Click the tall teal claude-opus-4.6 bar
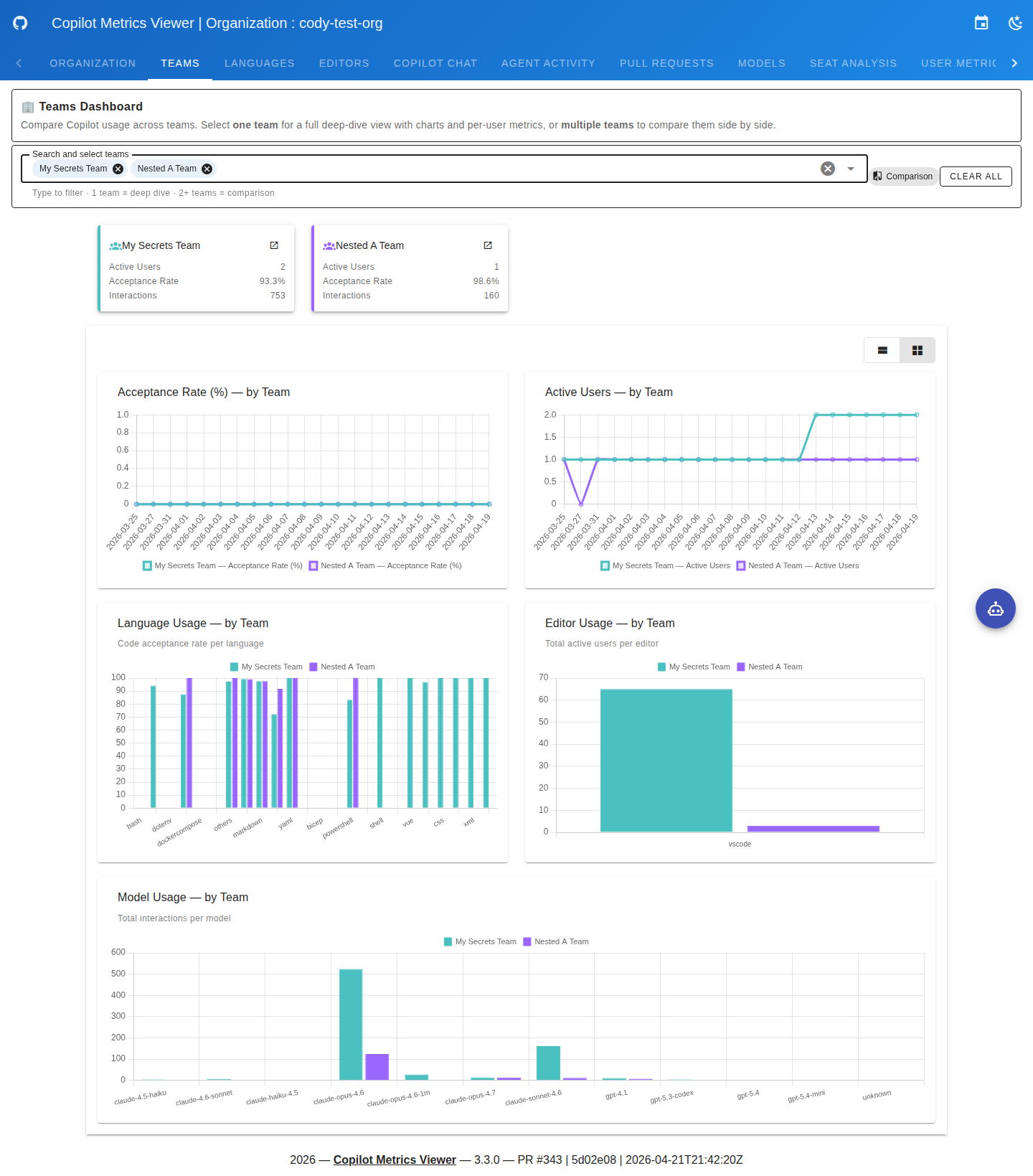 (x=351, y=1025)
